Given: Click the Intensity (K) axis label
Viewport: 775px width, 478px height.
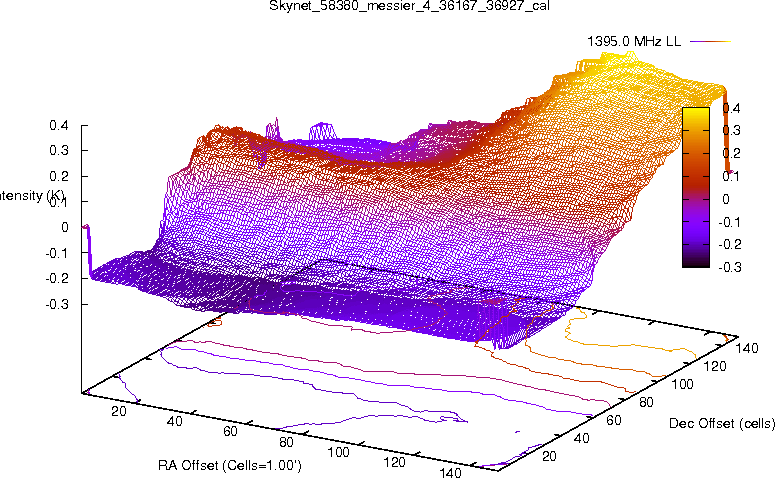Looking at the screenshot, I should [x=32, y=196].
